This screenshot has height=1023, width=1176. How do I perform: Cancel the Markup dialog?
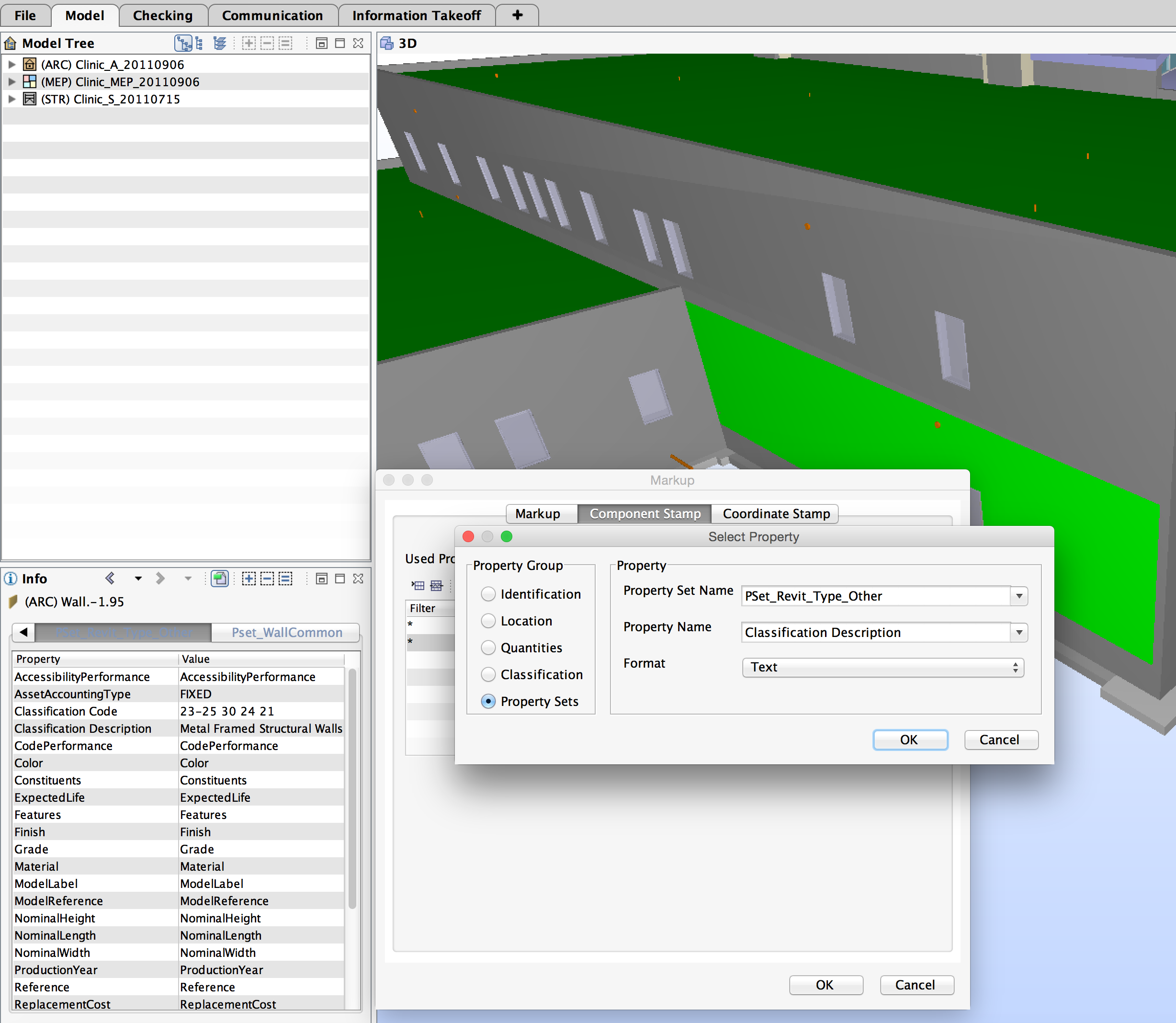[x=916, y=984]
